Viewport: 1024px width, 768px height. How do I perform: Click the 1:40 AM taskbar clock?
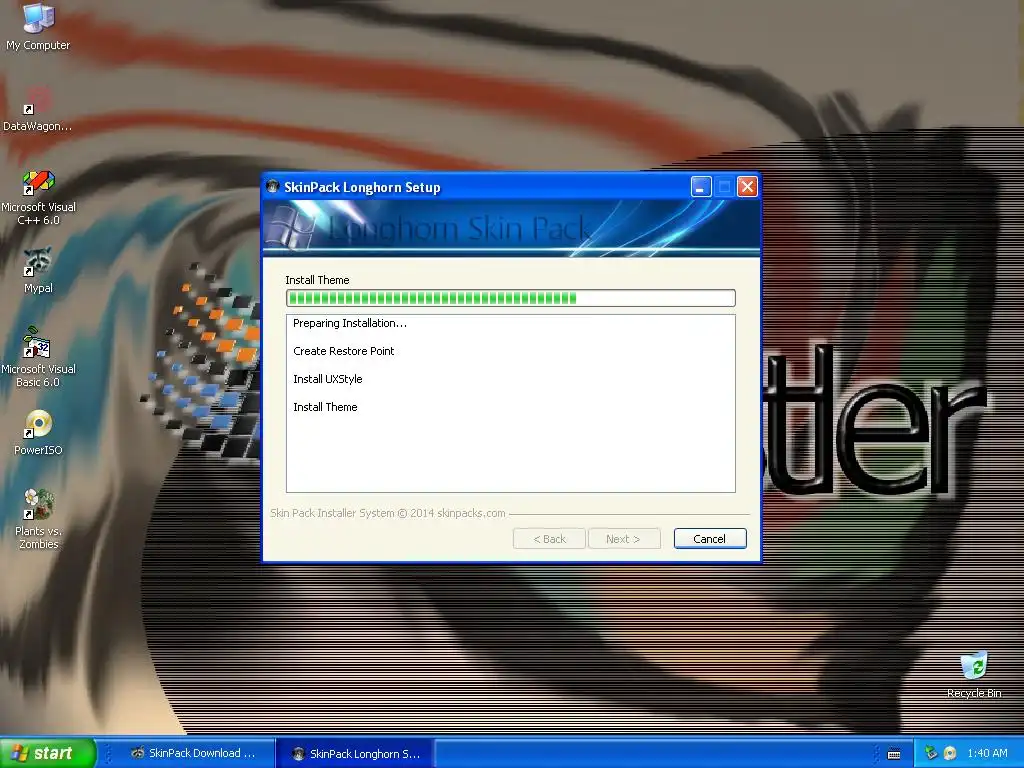pyautogui.click(x=987, y=753)
